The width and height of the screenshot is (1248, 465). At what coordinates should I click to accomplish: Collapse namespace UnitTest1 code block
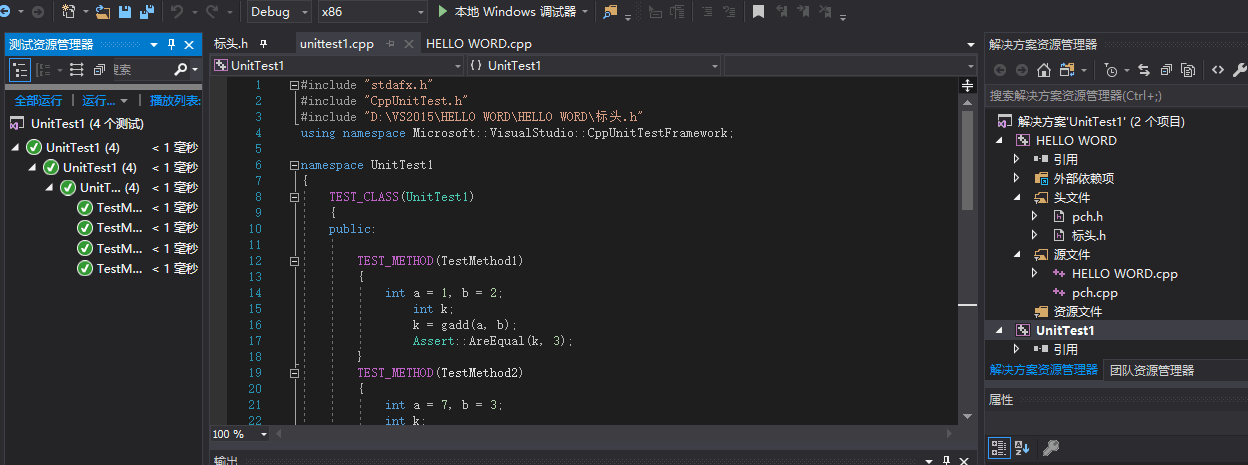(293, 165)
